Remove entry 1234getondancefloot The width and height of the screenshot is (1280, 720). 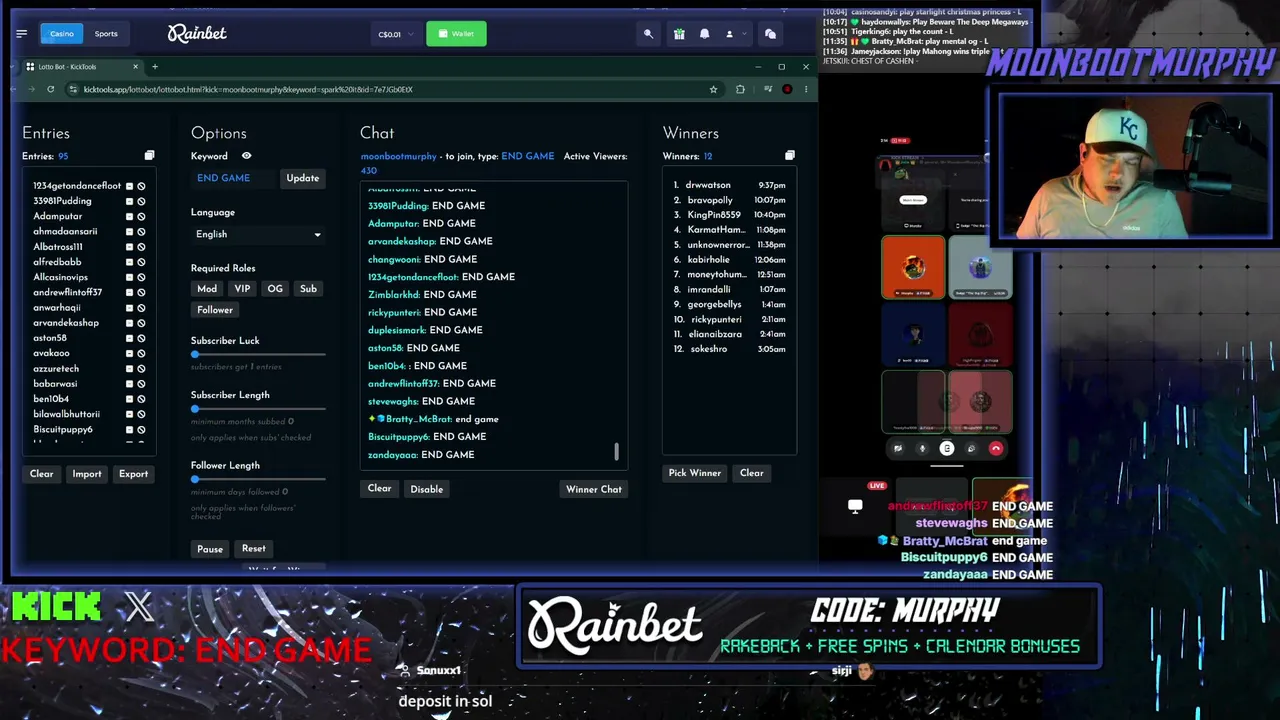(129, 186)
